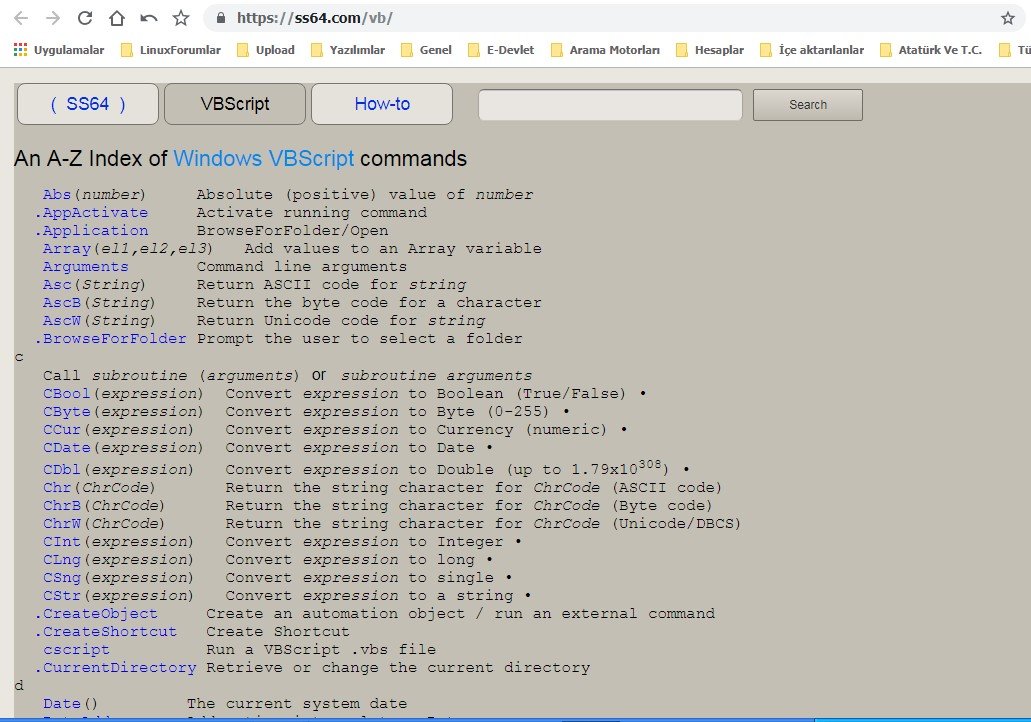Open the CInt command link

point(62,542)
